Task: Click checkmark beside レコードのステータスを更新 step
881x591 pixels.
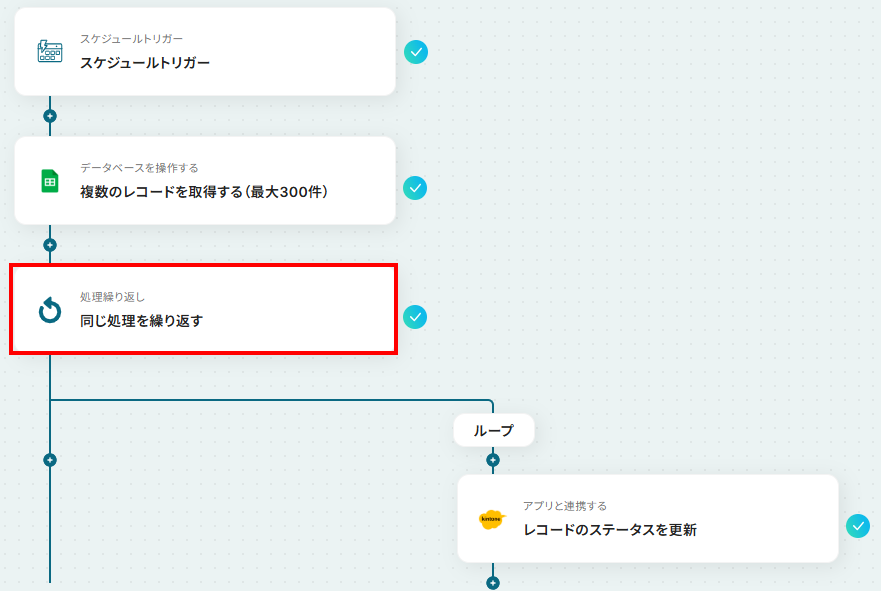Action: click(858, 526)
